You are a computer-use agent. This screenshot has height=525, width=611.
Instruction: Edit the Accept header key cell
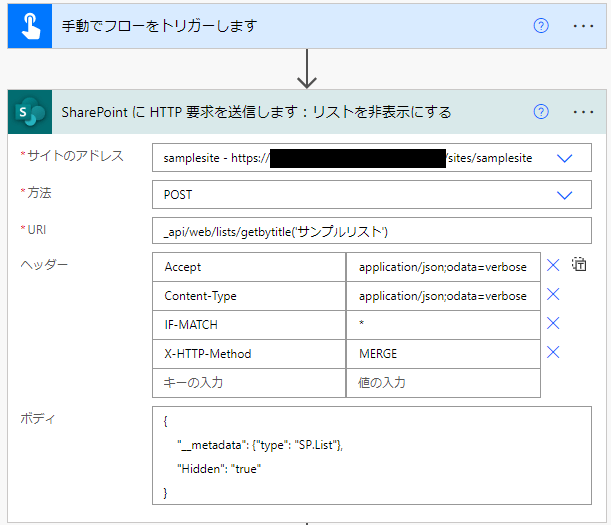[x=249, y=267]
